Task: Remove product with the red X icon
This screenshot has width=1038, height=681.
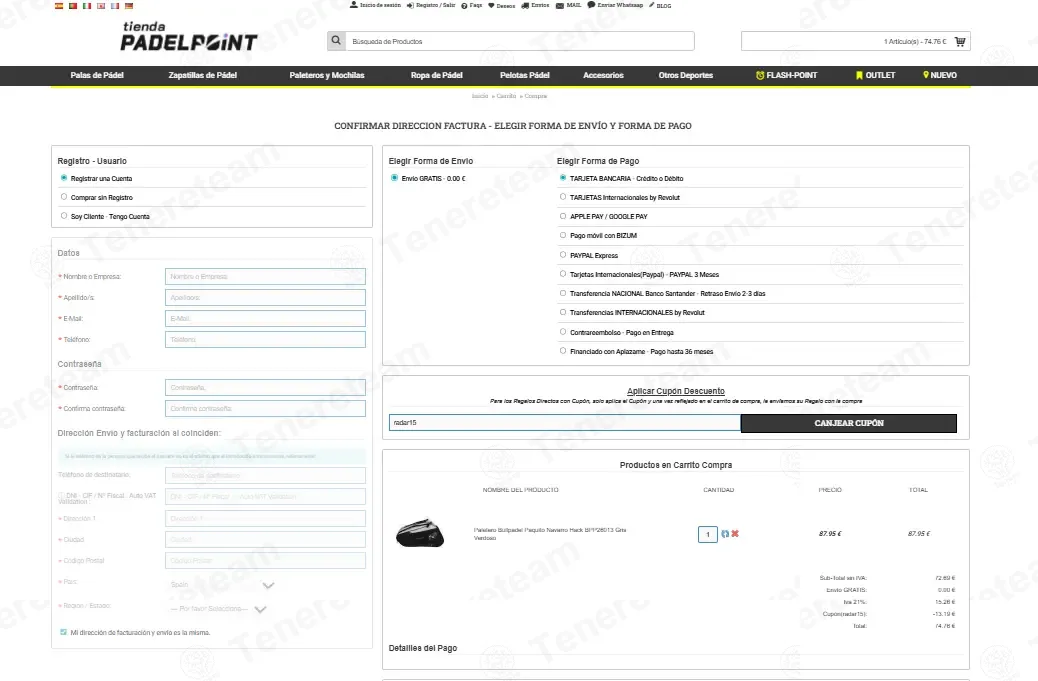Action: 735,533
